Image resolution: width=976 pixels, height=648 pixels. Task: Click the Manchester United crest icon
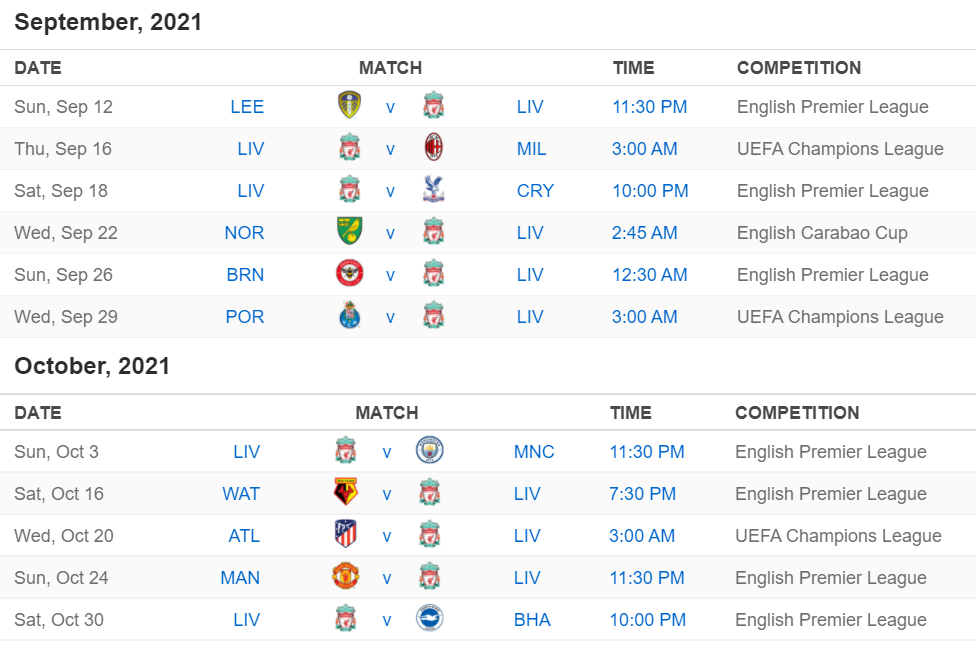click(x=345, y=576)
